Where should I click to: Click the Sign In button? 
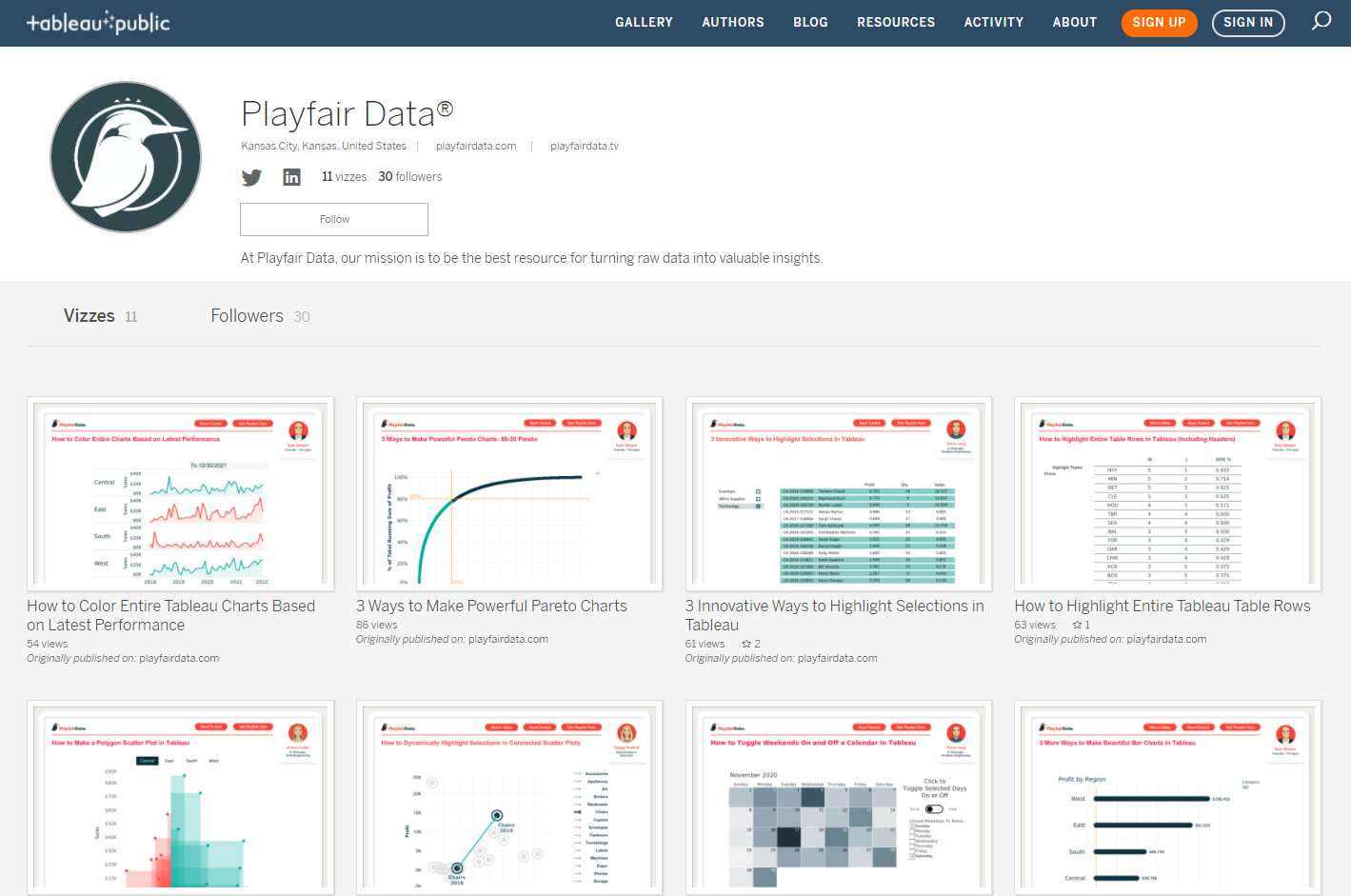1248,23
